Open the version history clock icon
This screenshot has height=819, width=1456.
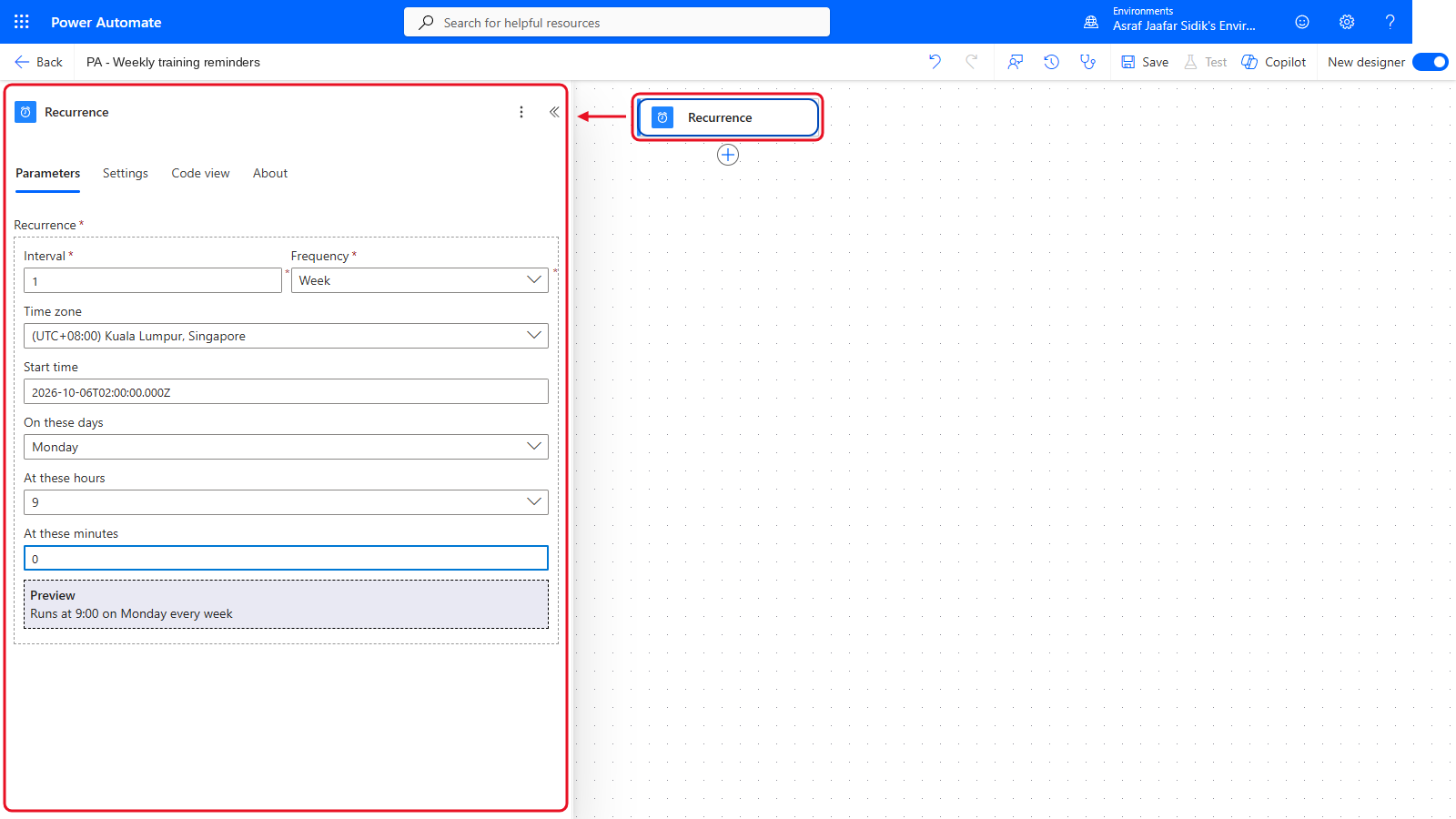[1052, 62]
